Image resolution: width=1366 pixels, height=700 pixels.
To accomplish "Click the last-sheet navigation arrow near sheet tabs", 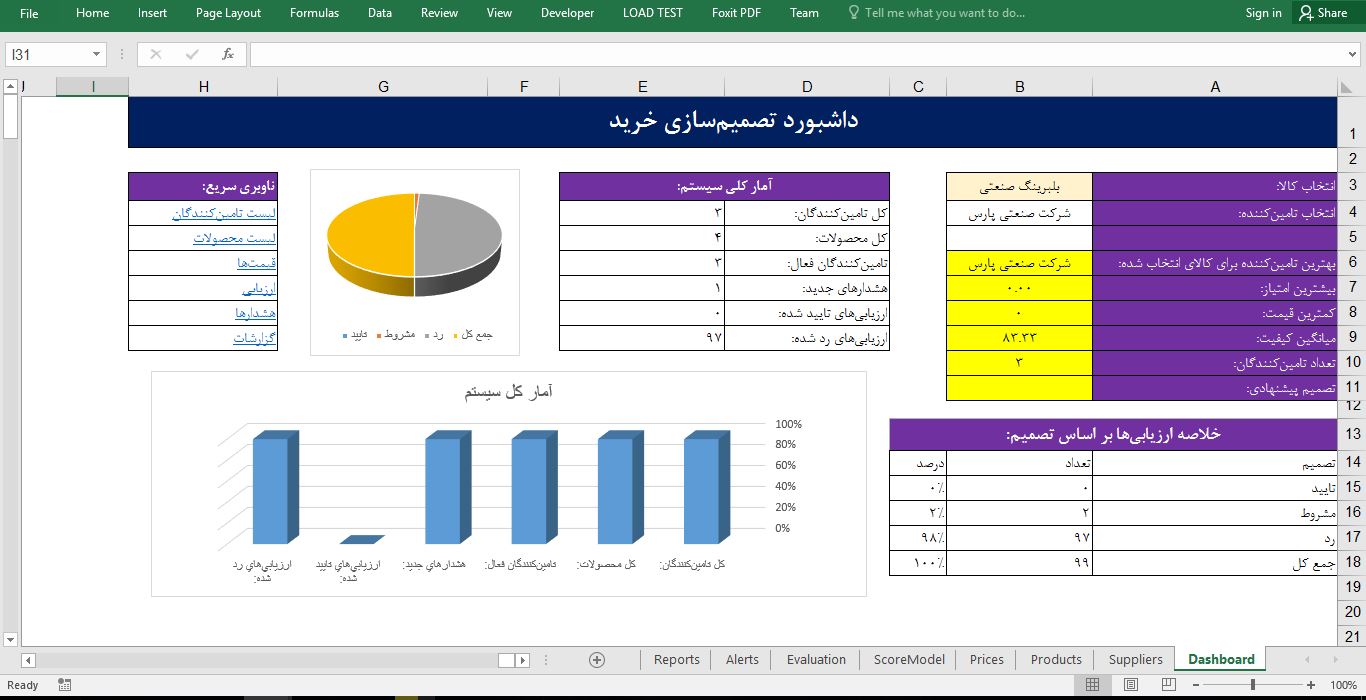I will pos(523,660).
